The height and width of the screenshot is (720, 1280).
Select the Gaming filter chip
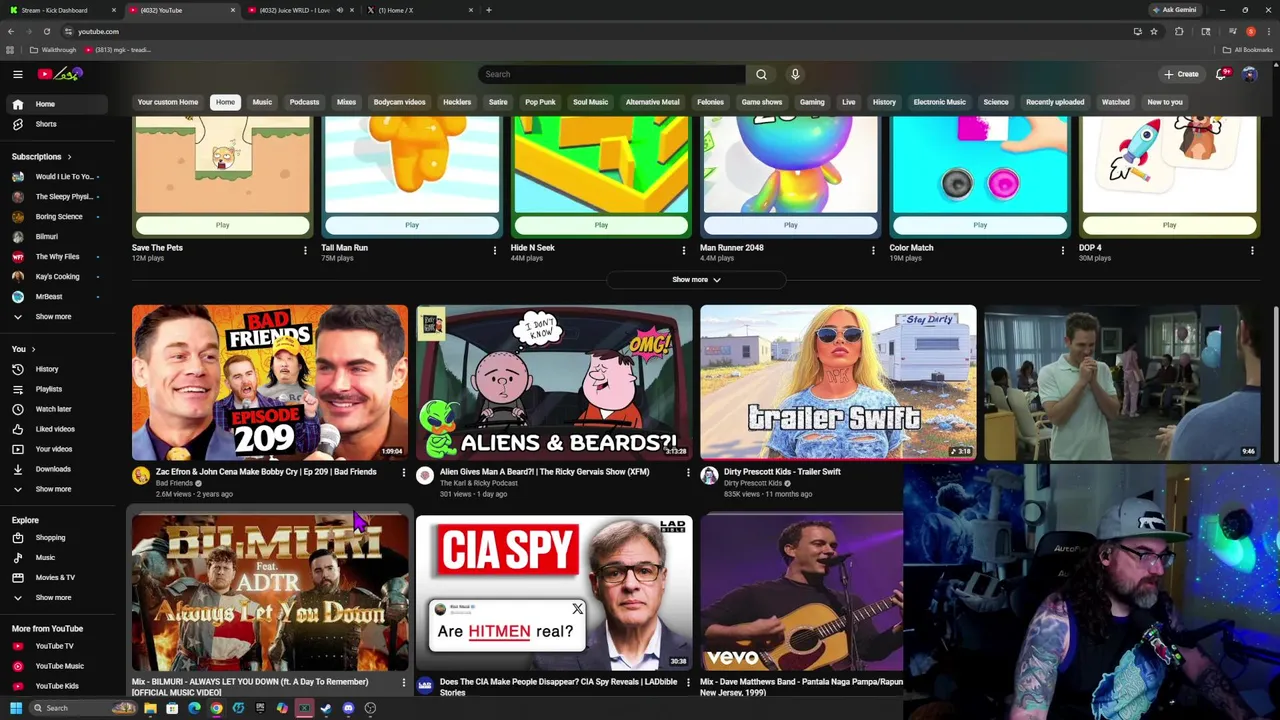pyautogui.click(x=812, y=102)
